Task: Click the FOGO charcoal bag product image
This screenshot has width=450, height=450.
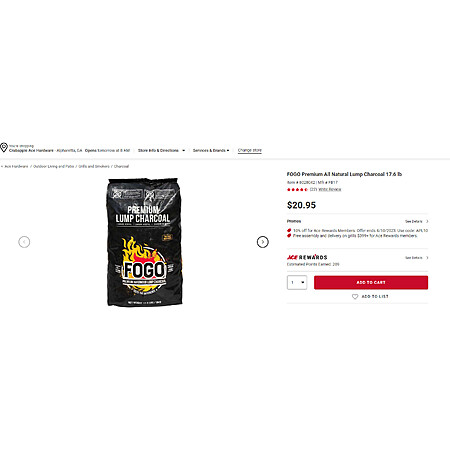Action: pyautogui.click(x=145, y=242)
